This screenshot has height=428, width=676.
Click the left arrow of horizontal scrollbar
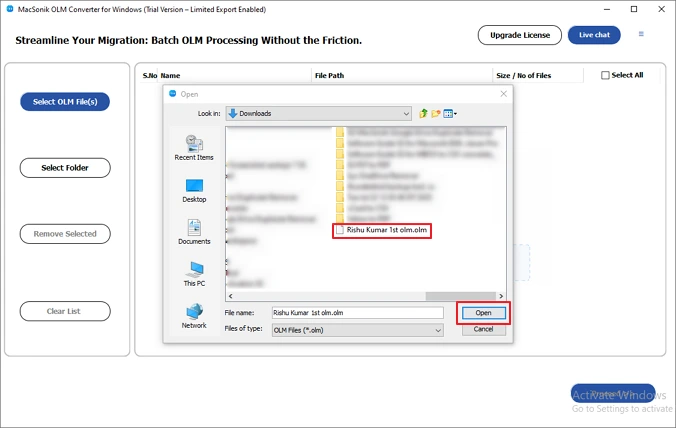click(231, 296)
